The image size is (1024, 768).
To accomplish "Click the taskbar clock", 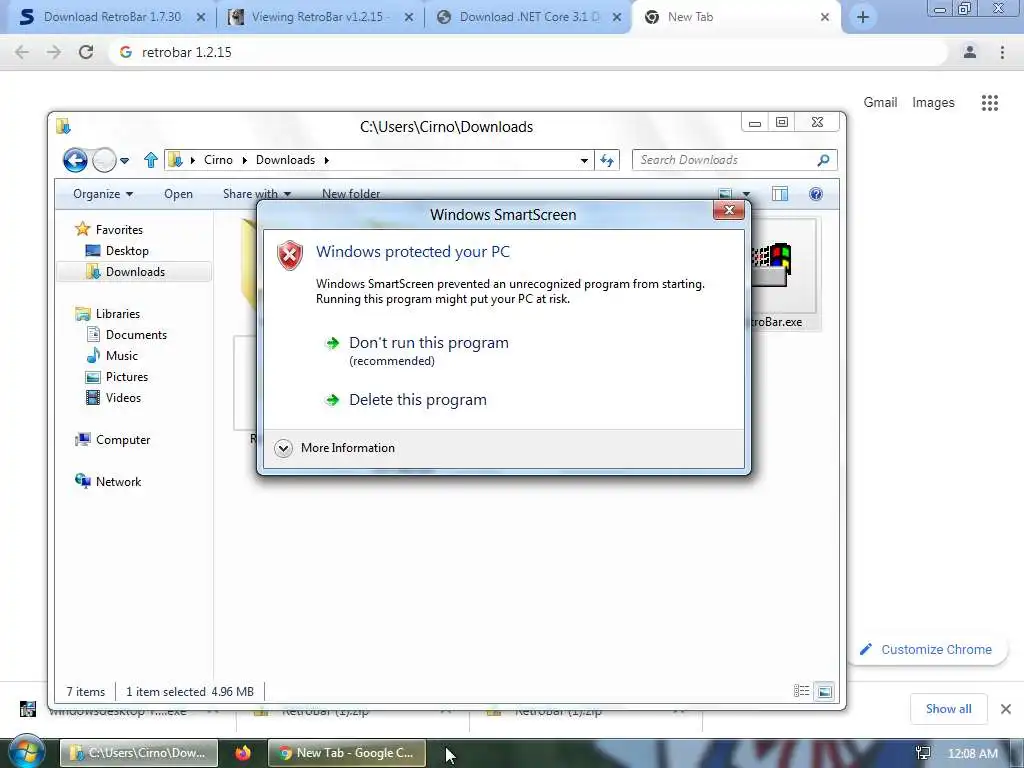I will tap(972, 754).
